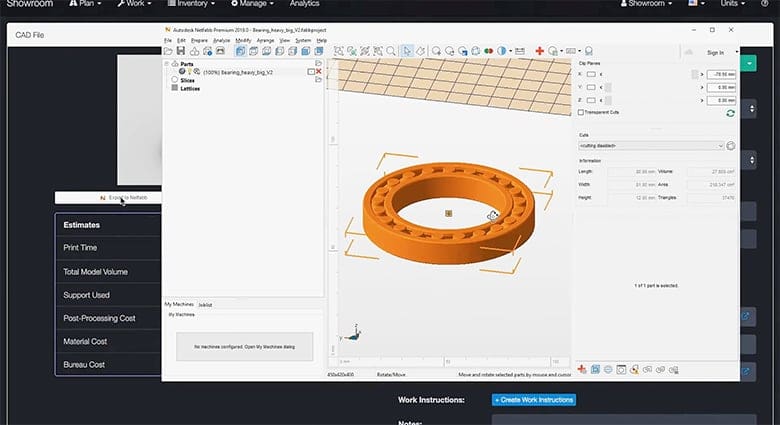Click the X clip plane value field
The image size is (780, 425).
[720, 74]
